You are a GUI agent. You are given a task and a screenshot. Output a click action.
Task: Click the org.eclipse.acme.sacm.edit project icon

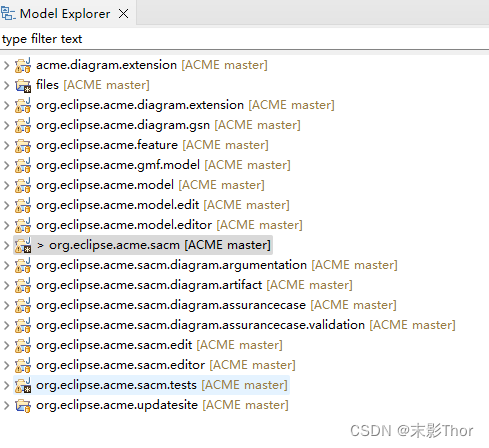[x=23, y=345]
